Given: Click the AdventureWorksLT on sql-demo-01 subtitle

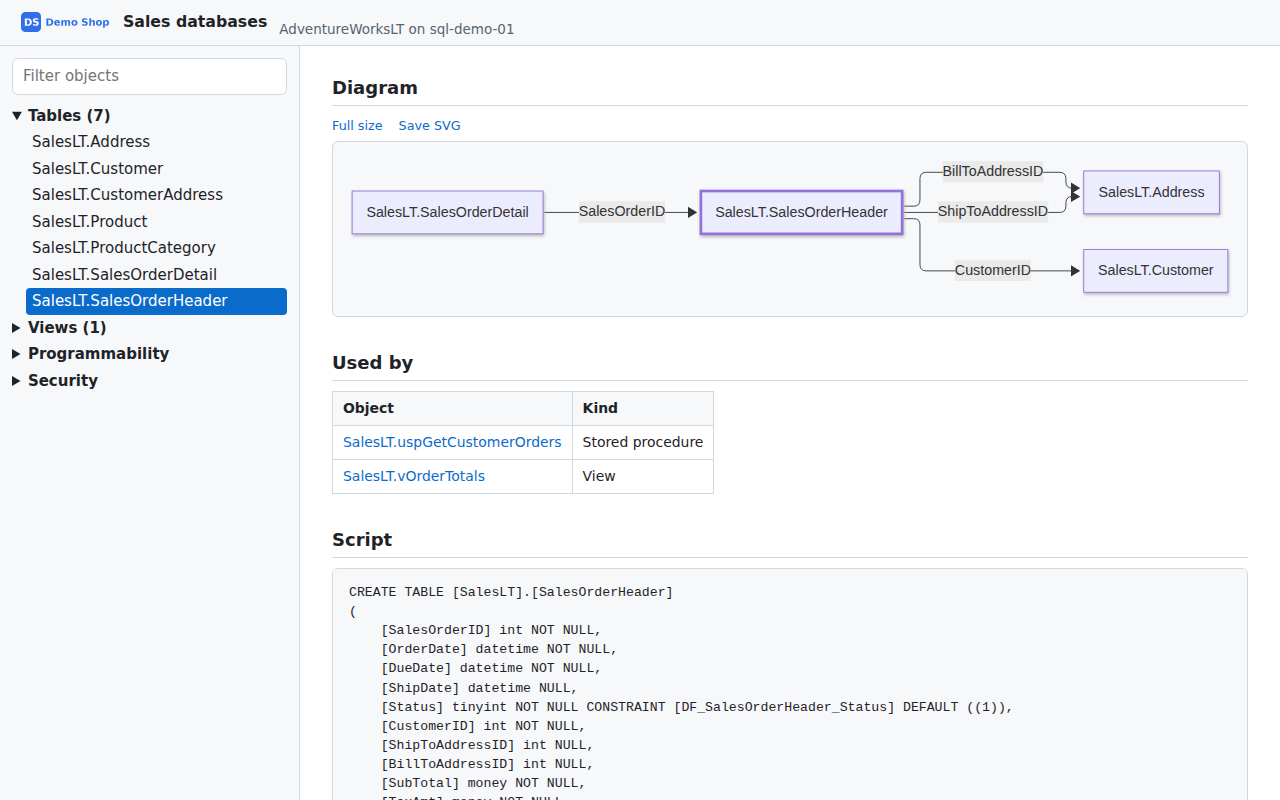Looking at the screenshot, I should pos(397,29).
